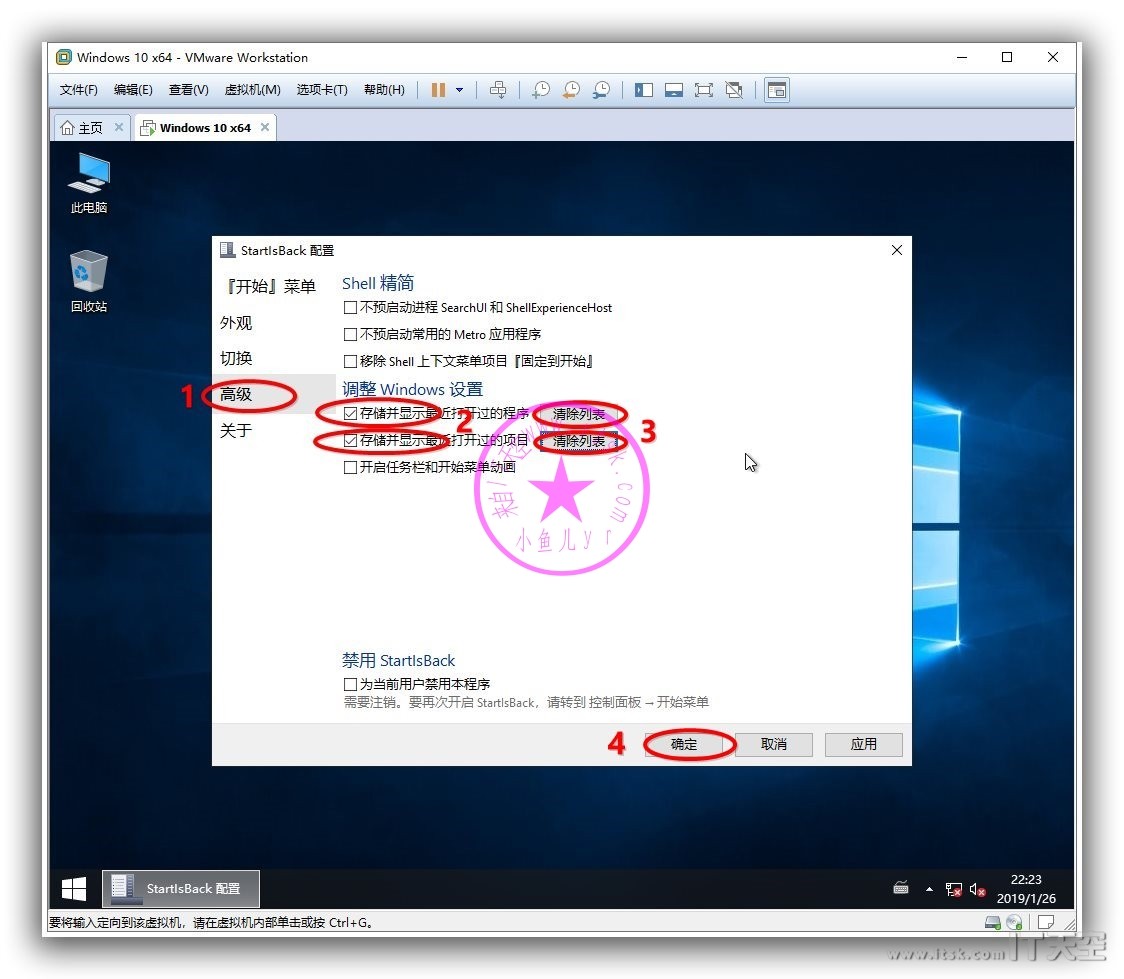Open the taskbar clock showing 22:23
Screen dimensions: 1124x979
pos(1026,889)
